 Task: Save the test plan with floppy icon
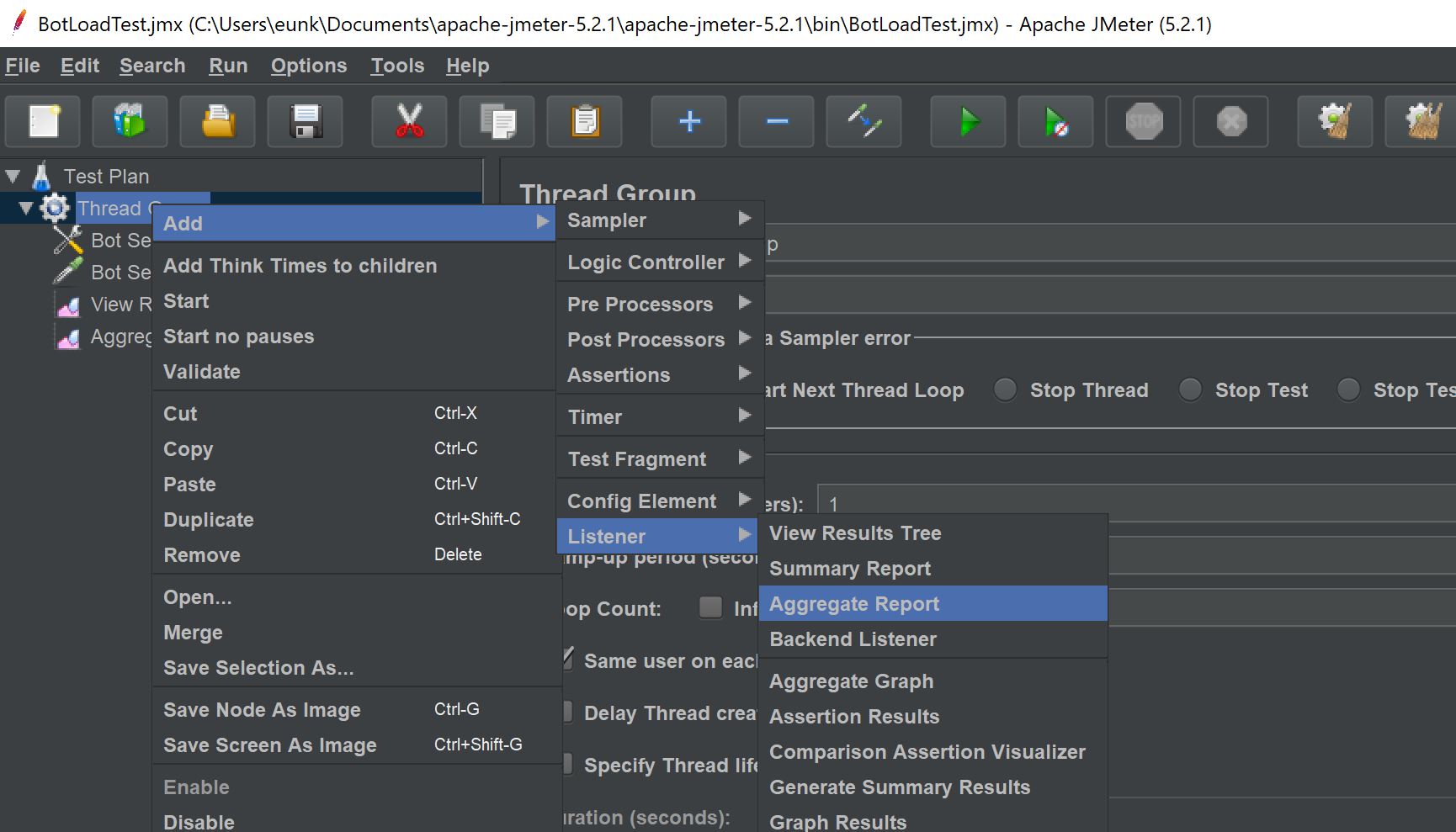click(x=306, y=122)
